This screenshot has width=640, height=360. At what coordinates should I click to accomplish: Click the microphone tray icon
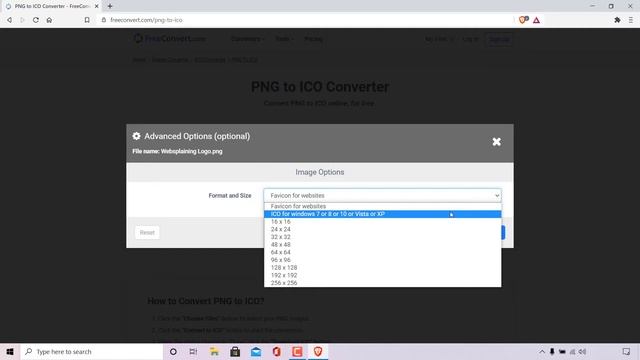(x=552, y=351)
